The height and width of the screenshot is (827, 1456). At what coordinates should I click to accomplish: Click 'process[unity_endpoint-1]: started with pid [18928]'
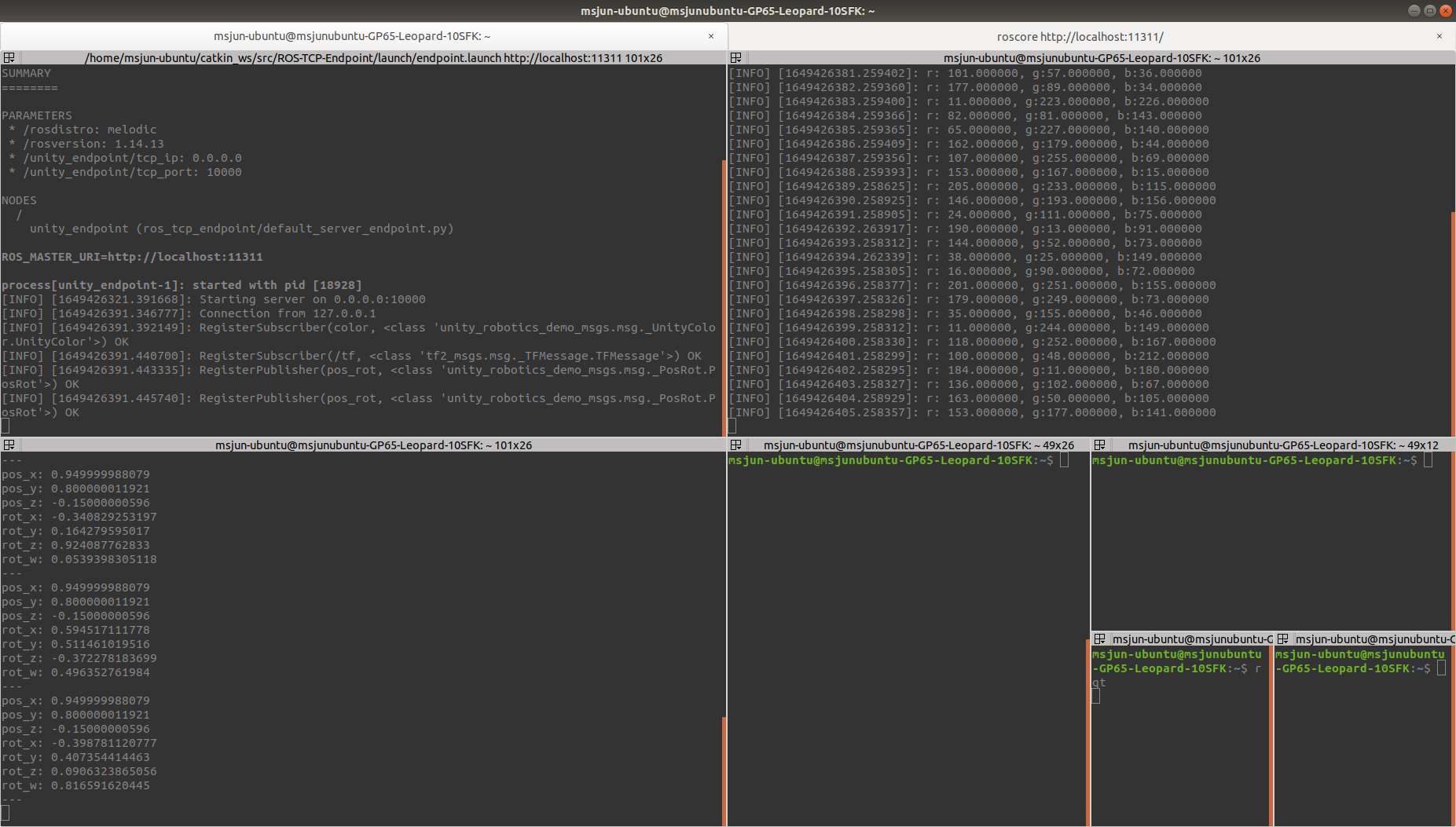[182, 285]
